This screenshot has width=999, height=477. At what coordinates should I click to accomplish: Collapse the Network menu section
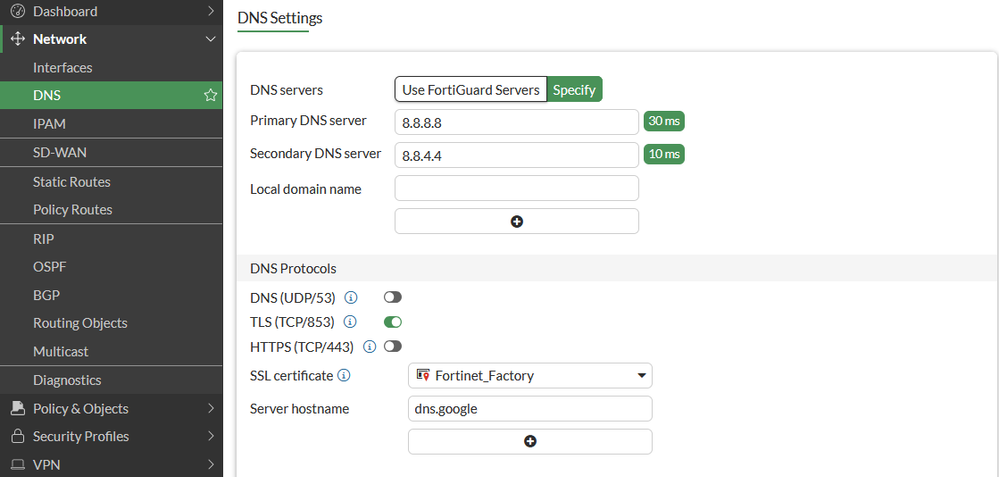pos(210,39)
